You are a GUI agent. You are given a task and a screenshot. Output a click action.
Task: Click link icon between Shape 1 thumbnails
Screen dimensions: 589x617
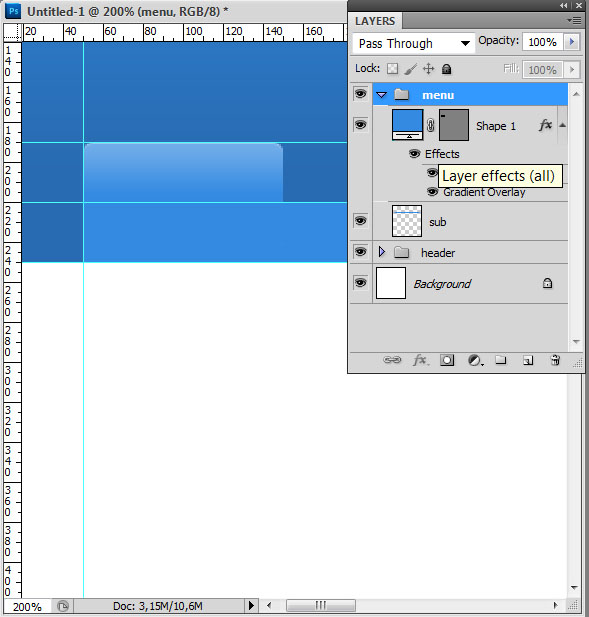tap(430, 126)
